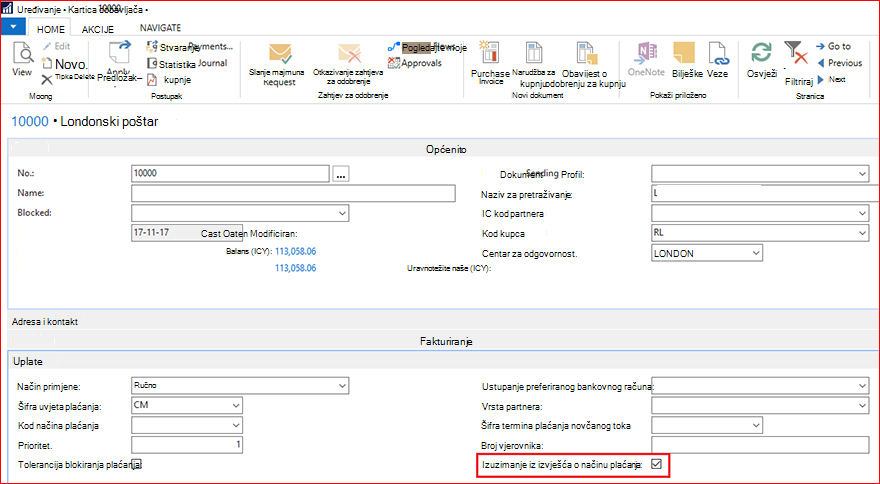Viewport: 880px width, 484px height.
Task: Expand Adresa i kontakt section
Action: click(x=45, y=322)
